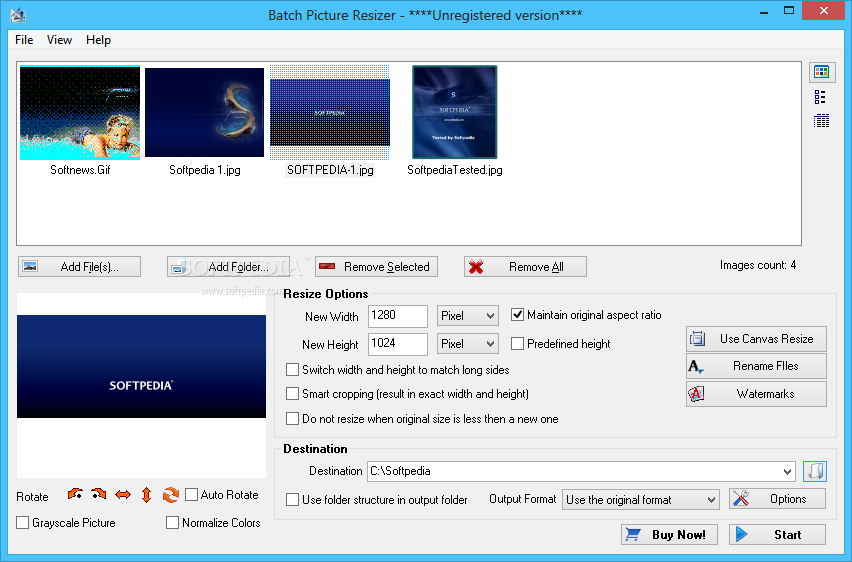
Task: Select SOFTPEDIA-1.jpg thumbnail
Action: (x=330, y=113)
